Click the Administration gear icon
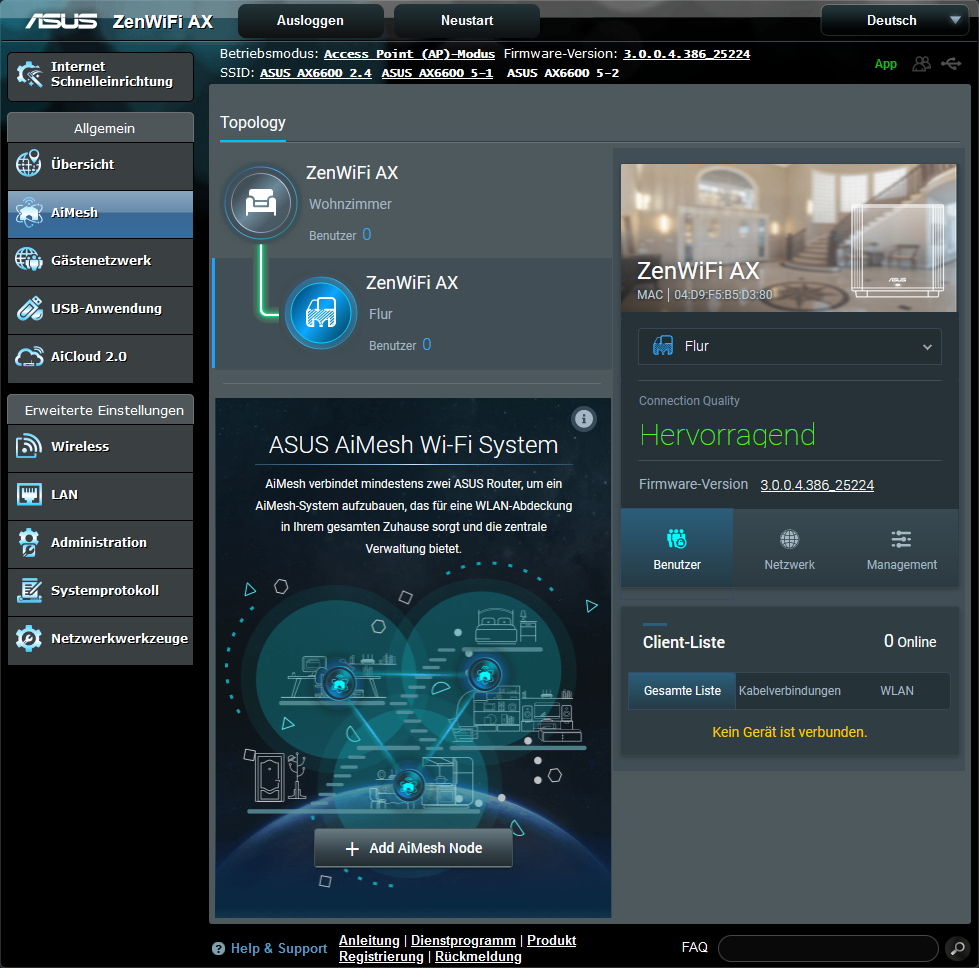The width and height of the screenshot is (979, 968). pos(29,542)
